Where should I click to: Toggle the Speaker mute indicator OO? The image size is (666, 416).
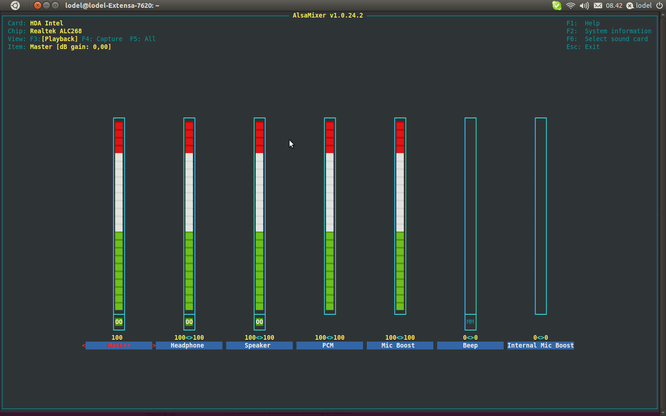(260, 322)
